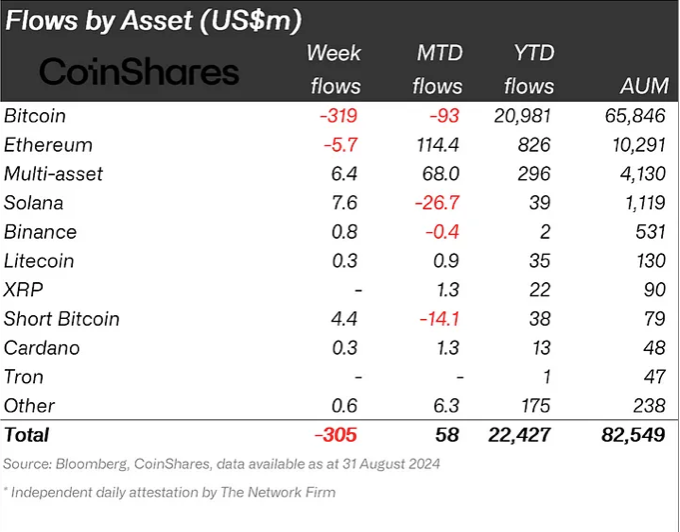Click the Total weekly flow value -305

click(x=335, y=435)
